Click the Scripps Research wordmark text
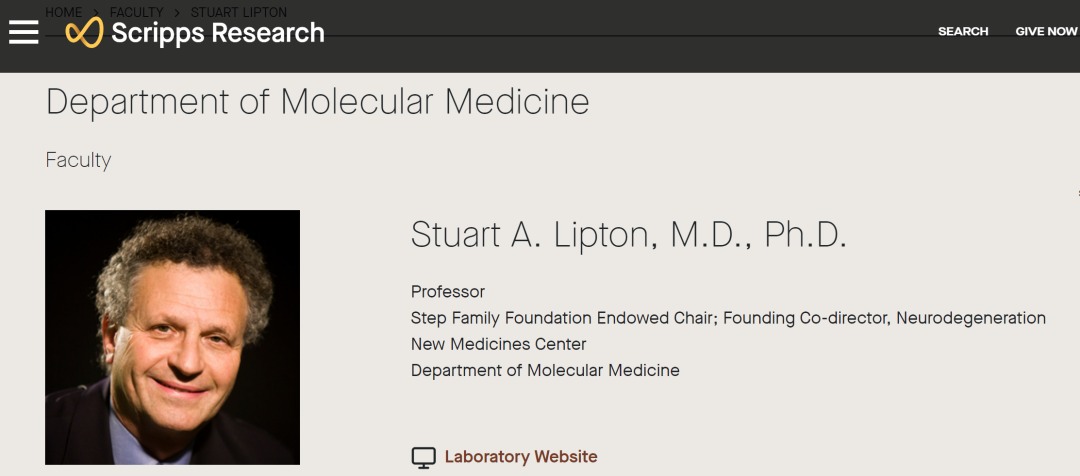 pos(217,33)
